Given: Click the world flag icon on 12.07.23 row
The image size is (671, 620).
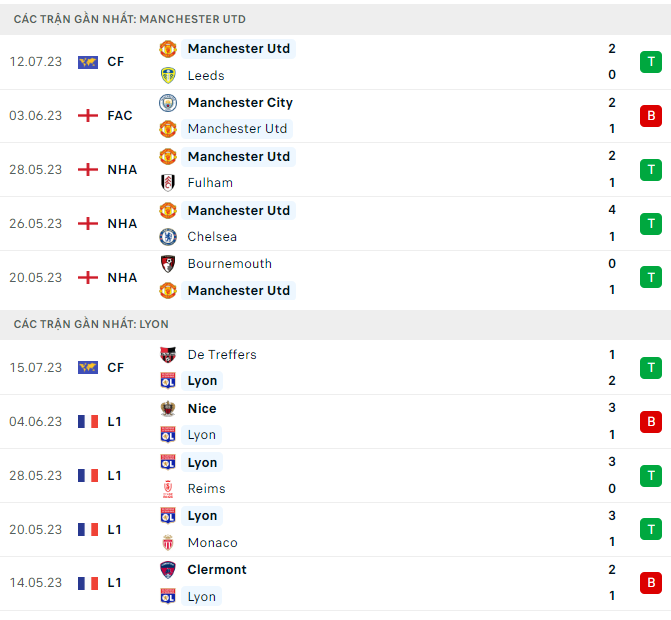Looking at the screenshot, I should [x=88, y=62].
